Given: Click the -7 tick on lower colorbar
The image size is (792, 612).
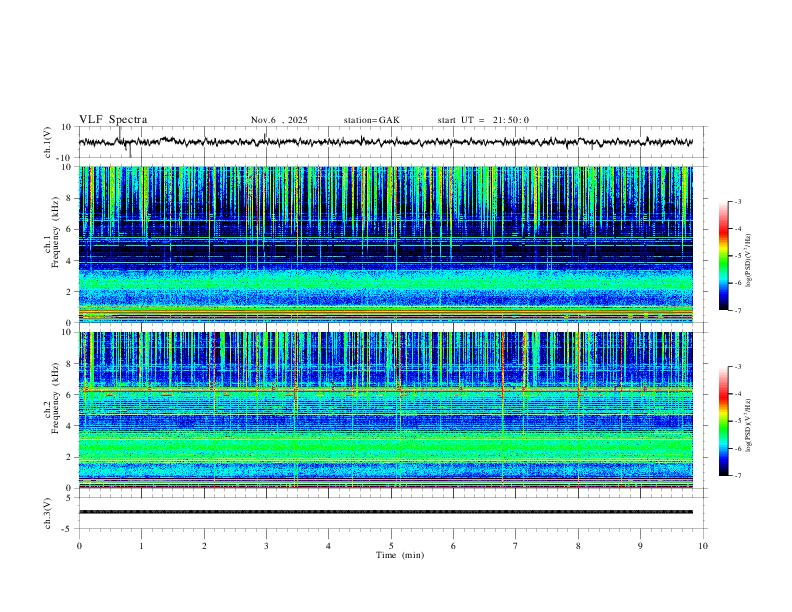Looking at the screenshot, I should pyautogui.click(x=738, y=476).
